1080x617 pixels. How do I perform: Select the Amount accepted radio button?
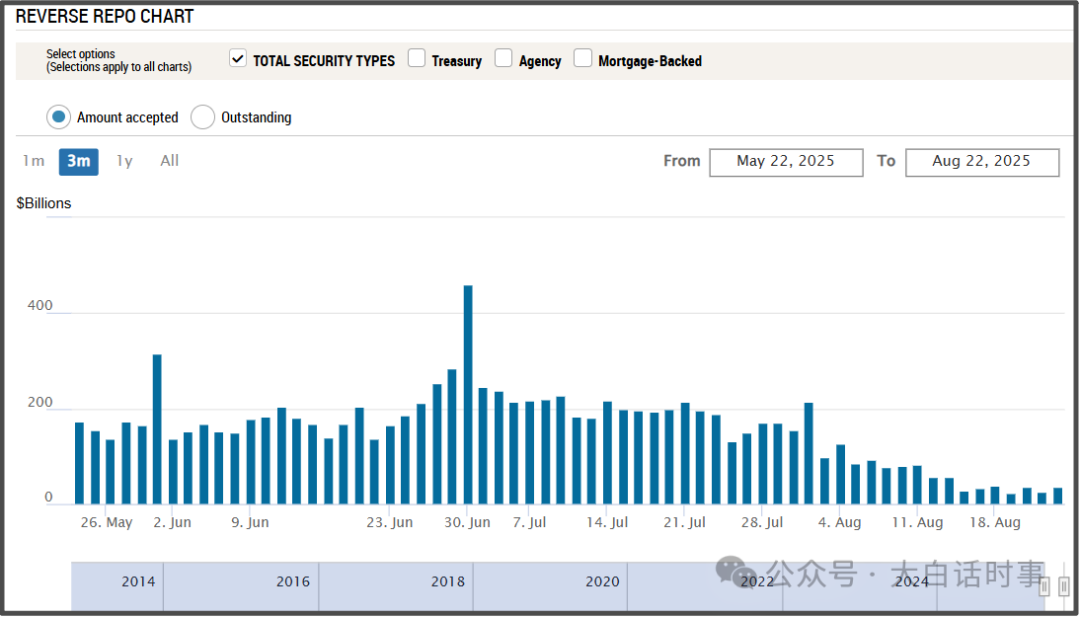(x=59, y=117)
